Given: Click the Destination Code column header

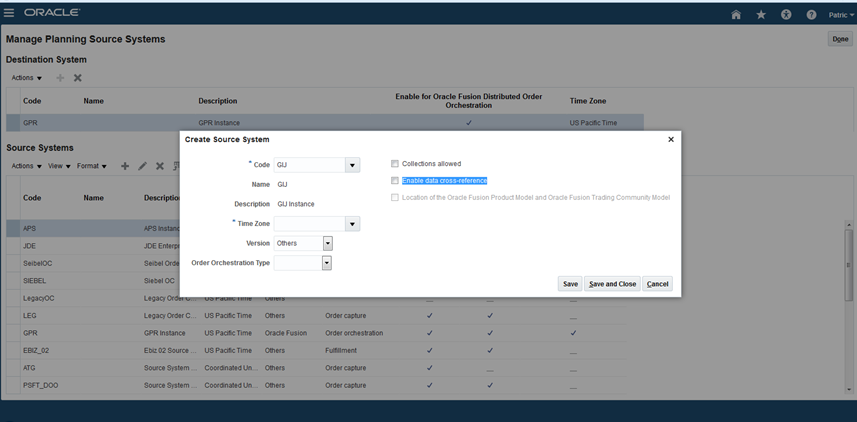Looking at the screenshot, I should click(x=32, y=101).
